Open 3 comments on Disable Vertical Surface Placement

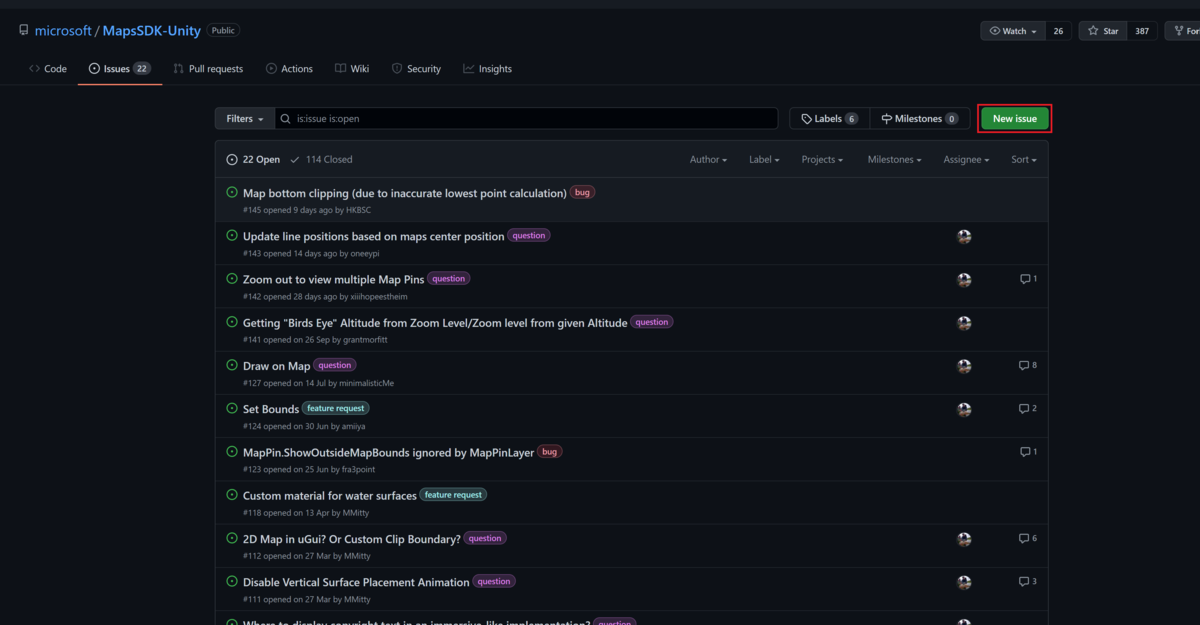(1028, 582)
